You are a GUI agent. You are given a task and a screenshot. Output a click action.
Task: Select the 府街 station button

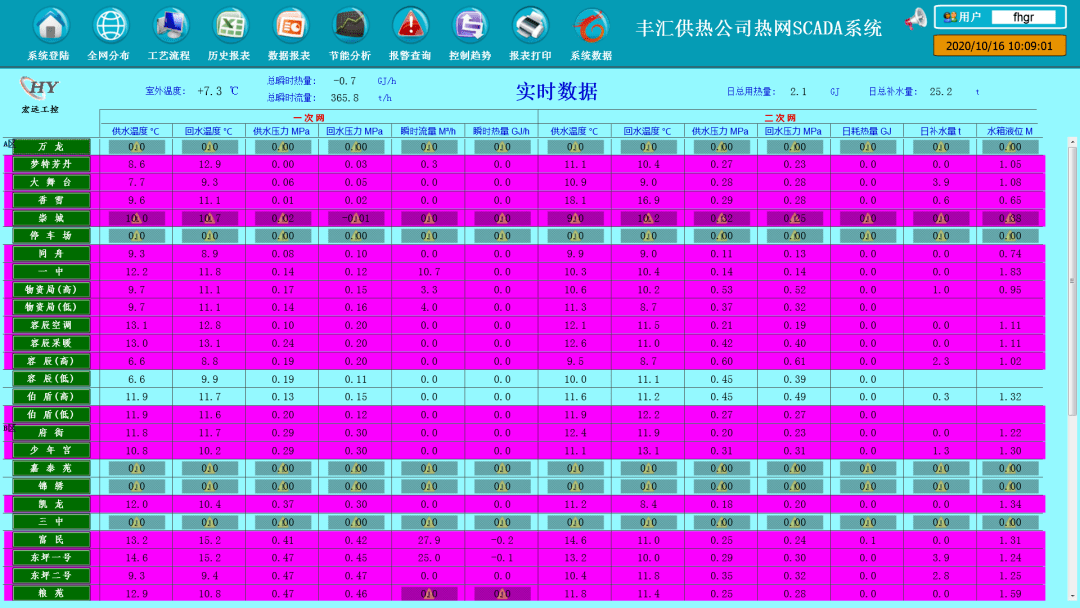tap(52, 432)
